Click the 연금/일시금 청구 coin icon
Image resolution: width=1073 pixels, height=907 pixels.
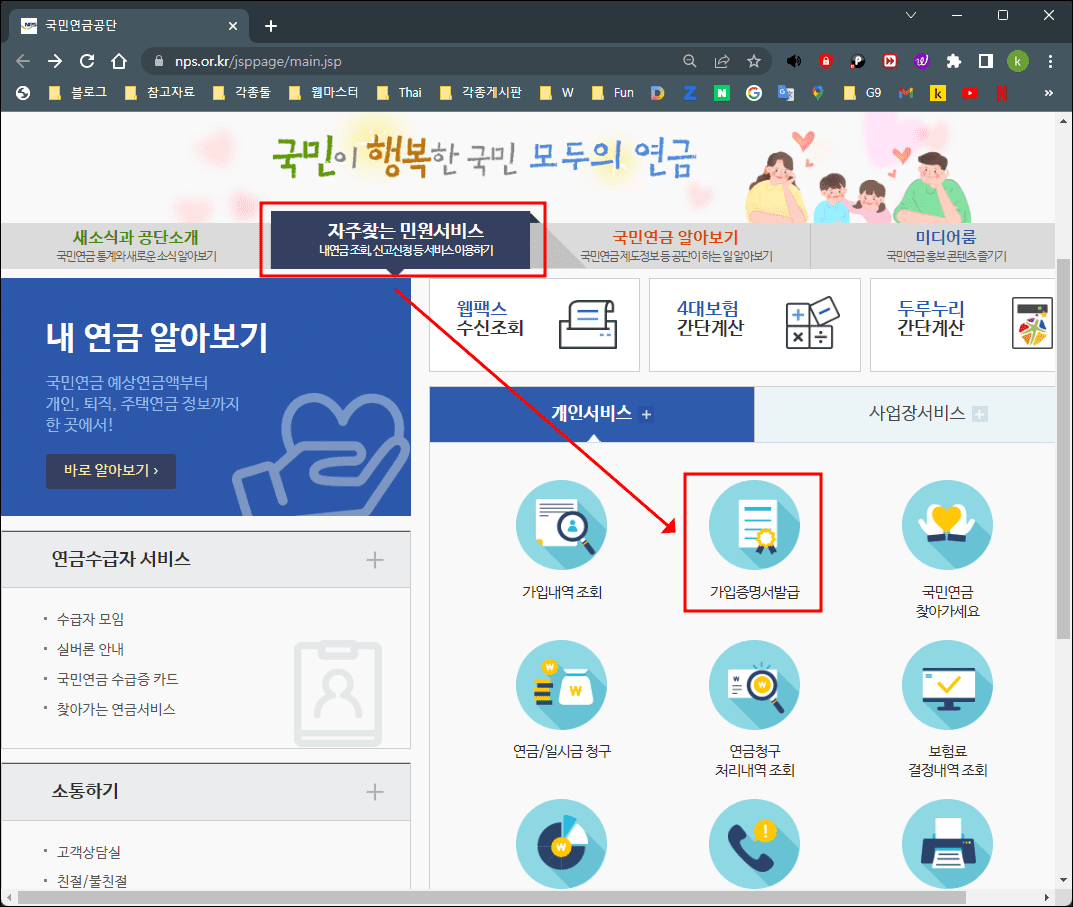[x=561, y=685]
